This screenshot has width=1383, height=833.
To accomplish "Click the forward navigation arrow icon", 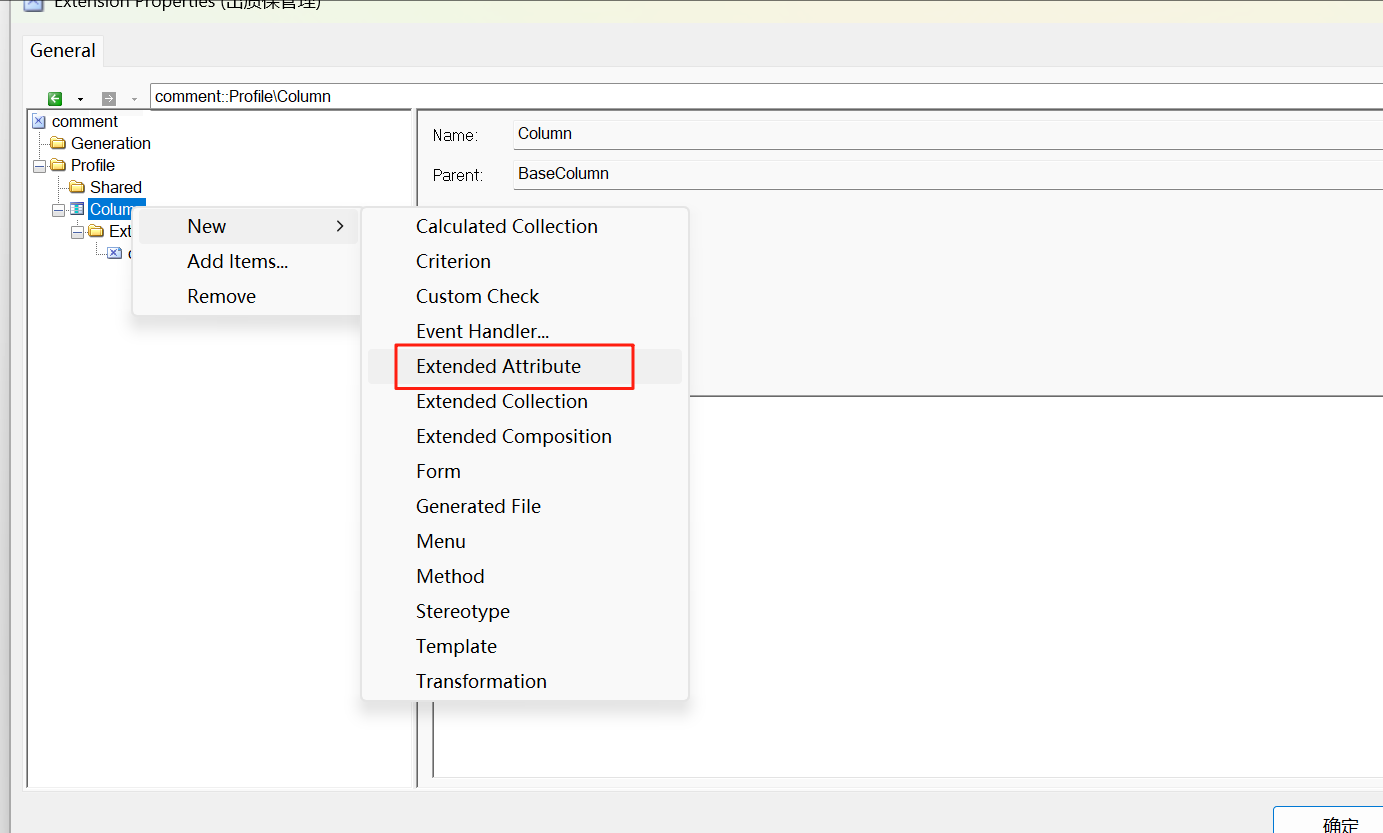I will pyautogui.click(x=108, y=98).
